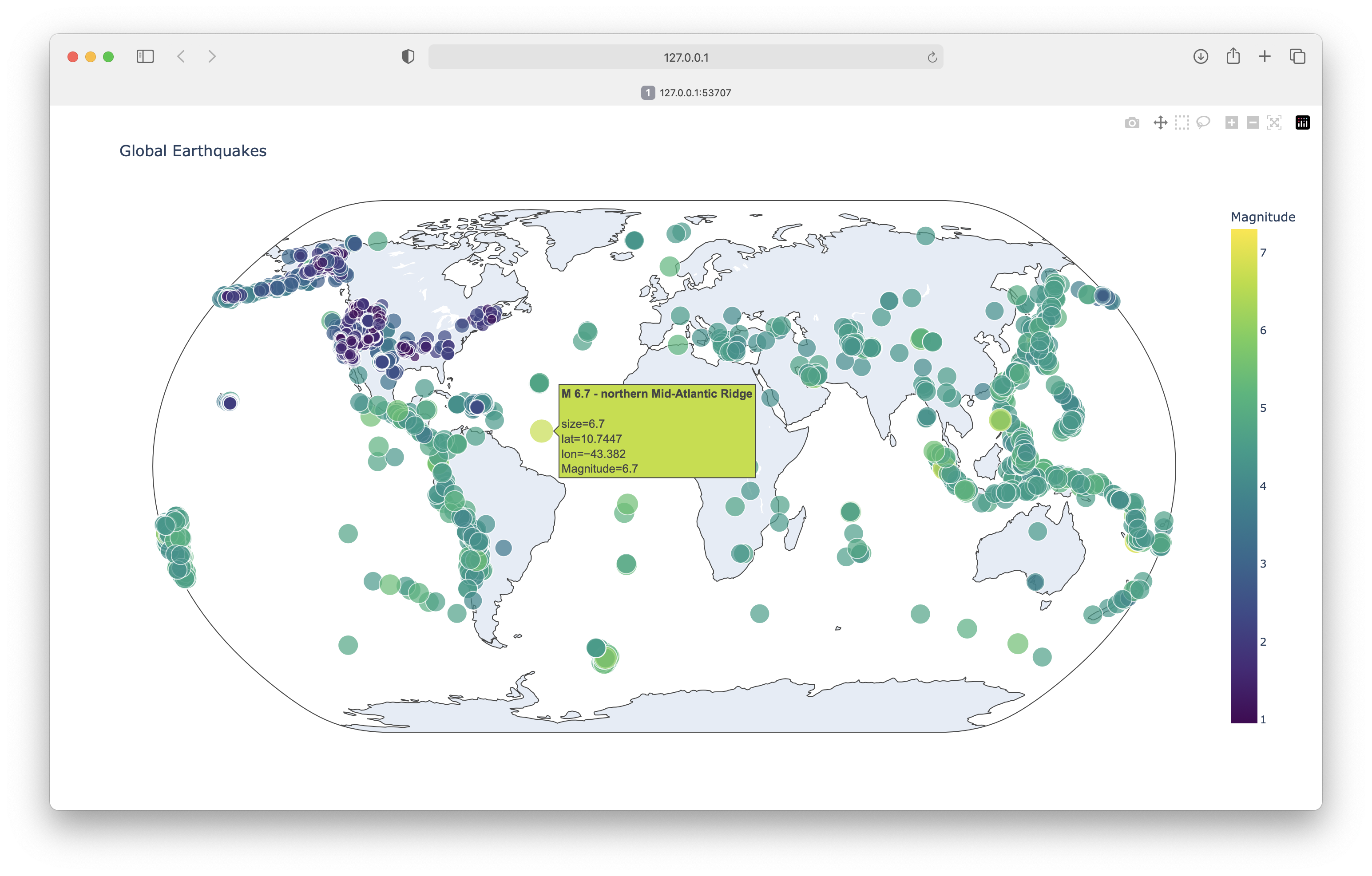Click the yellow M 6.7 Mid-Atlantic Ridge marker
1372x876 pixels.
click(541, 431)
